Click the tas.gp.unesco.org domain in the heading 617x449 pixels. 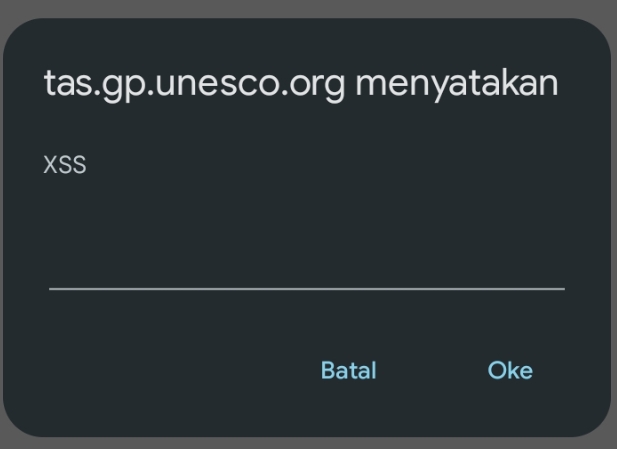[x=195, y=85]
